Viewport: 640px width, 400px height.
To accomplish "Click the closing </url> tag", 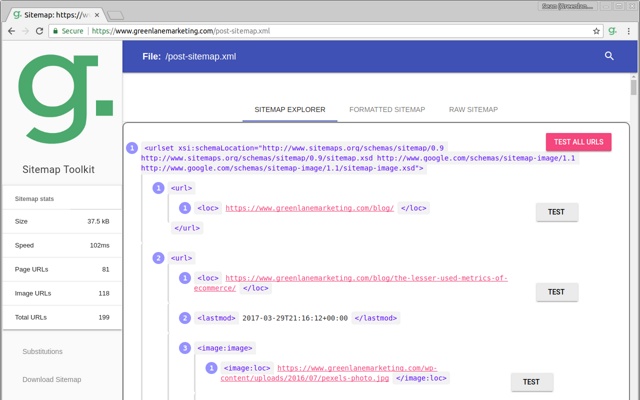I will pos(187,228).
